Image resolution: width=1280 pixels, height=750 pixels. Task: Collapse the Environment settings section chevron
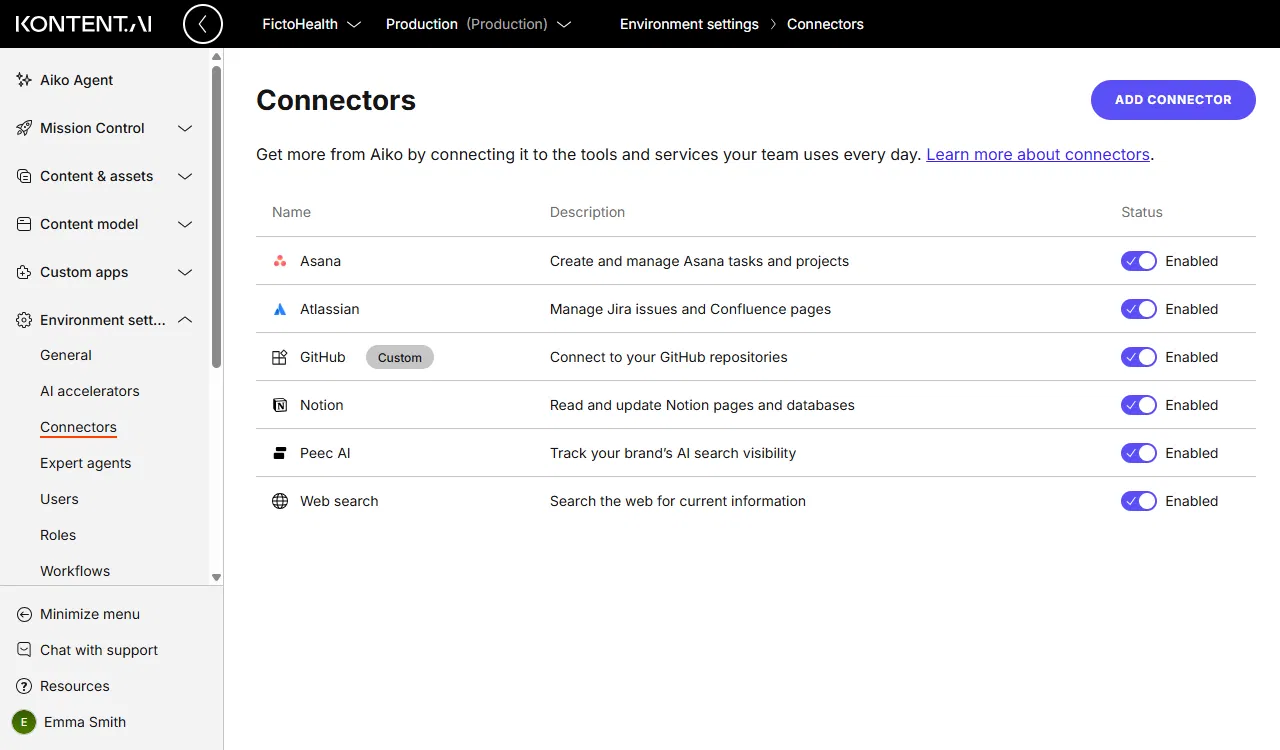pos(185,320)
